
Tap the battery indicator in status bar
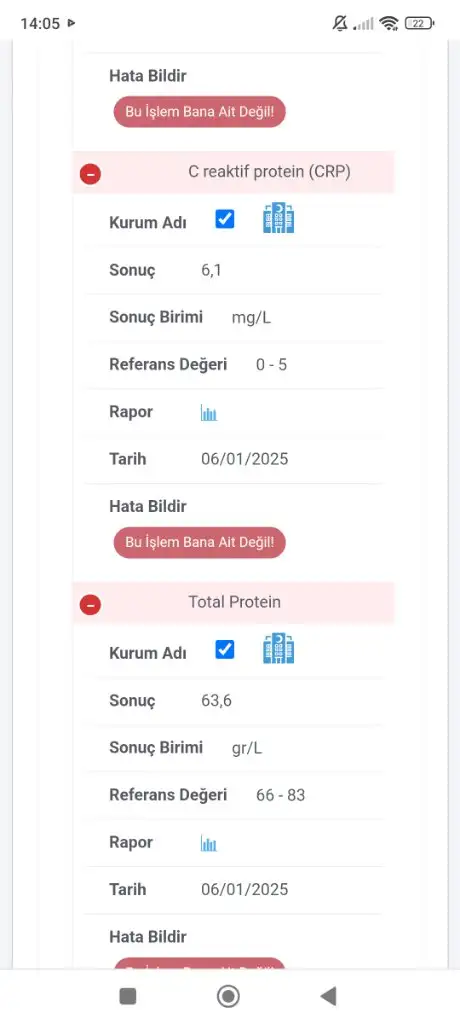click(419, 24)
